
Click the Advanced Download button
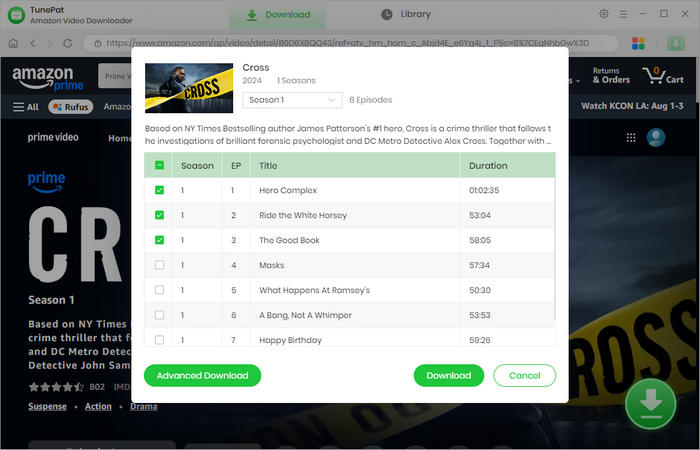point(202,376)
